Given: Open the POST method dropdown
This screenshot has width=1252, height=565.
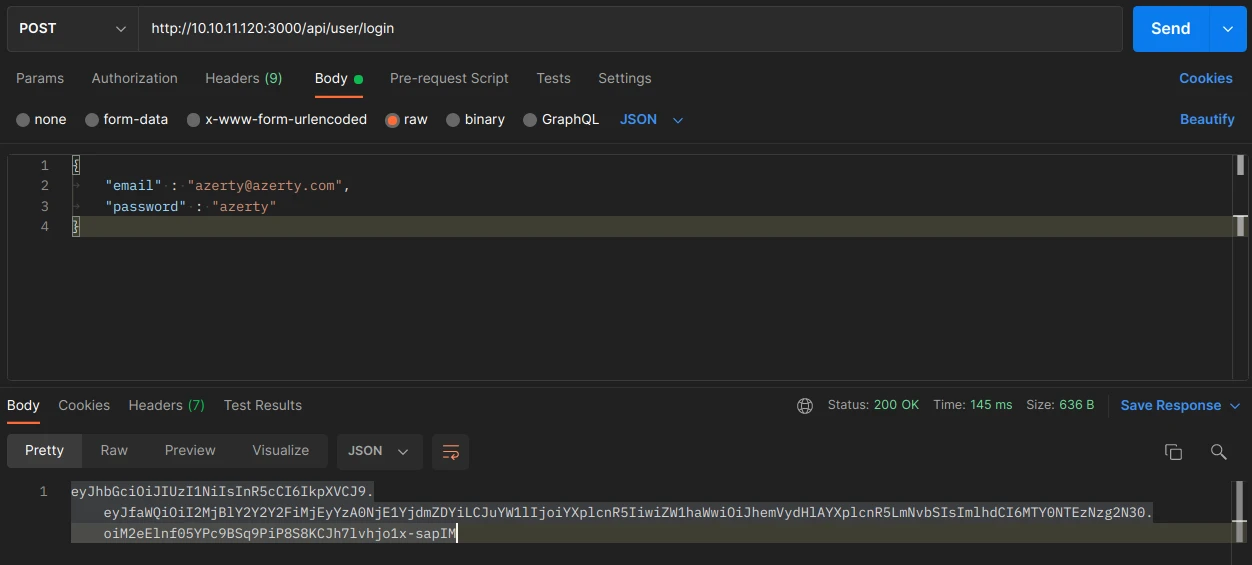Looking at the screenshot, I should point(73,29).
